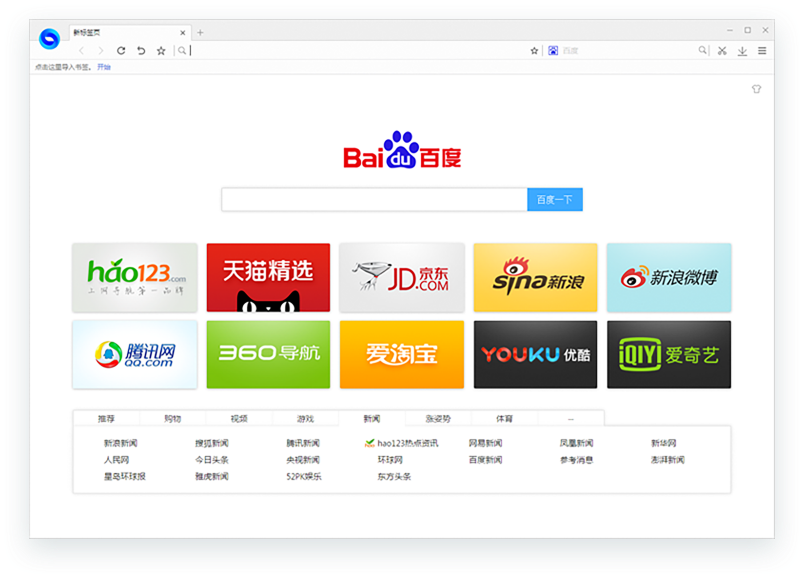Open the hao123 tile

pos(135,278)
